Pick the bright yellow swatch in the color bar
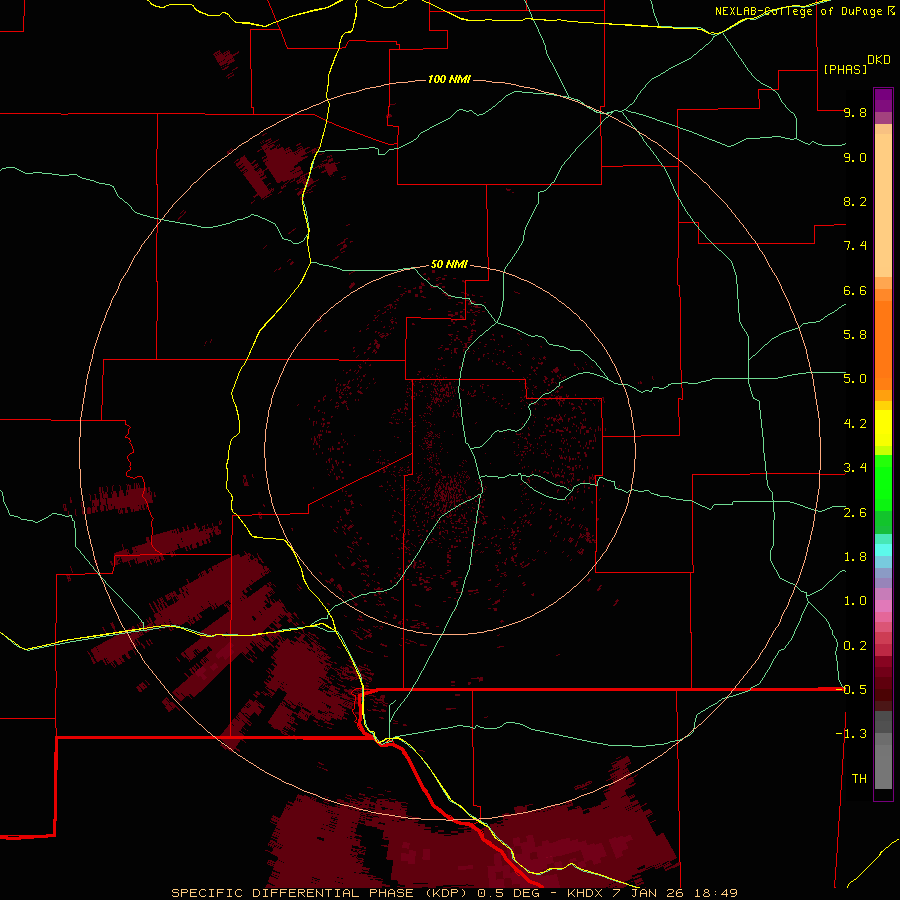This screenshot has height=900, width=900. pyautogui.click(x=883, y=428)
